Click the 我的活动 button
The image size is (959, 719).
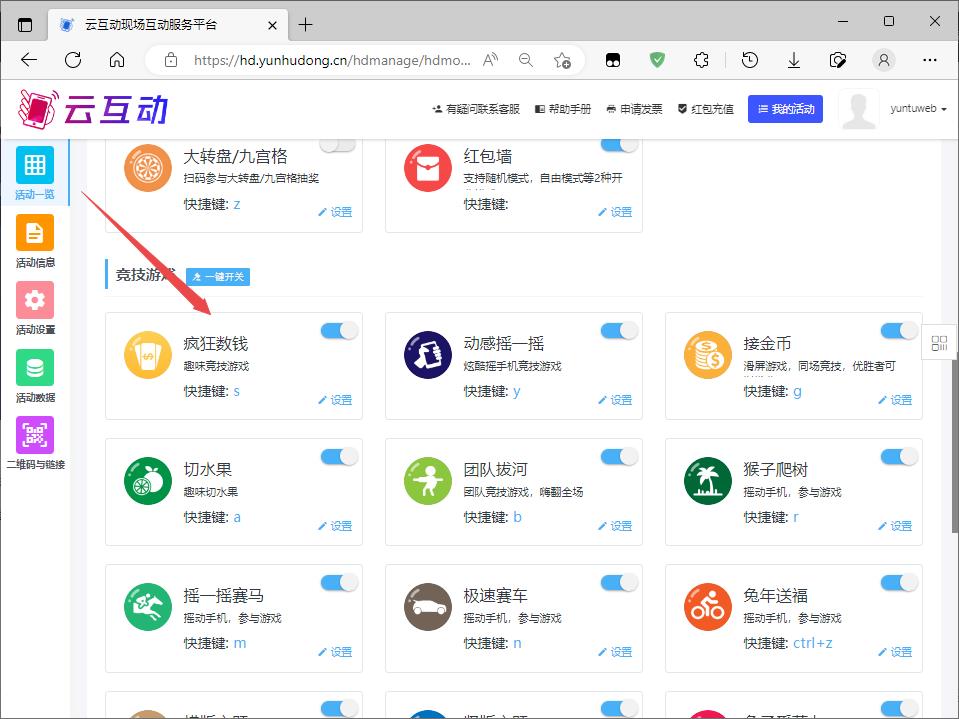tap(785, 109)
